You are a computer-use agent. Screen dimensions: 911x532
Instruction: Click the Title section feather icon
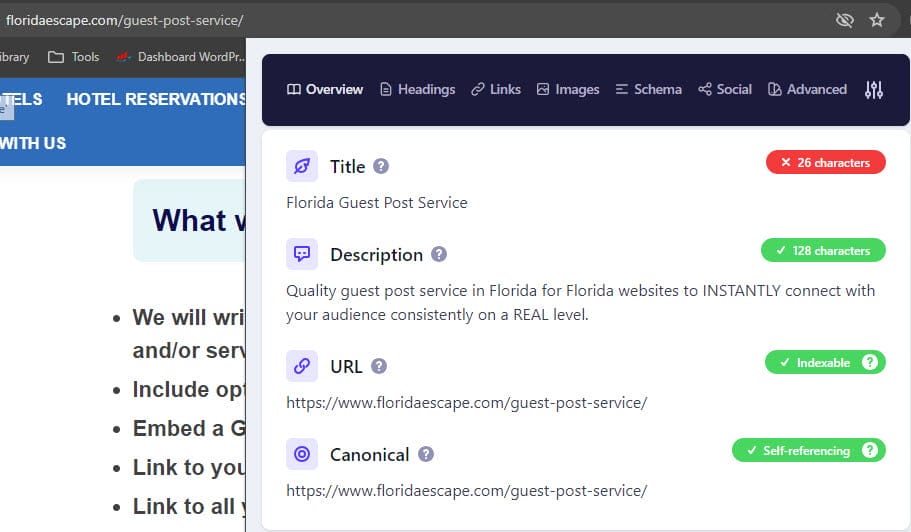[x=302, y=166]
